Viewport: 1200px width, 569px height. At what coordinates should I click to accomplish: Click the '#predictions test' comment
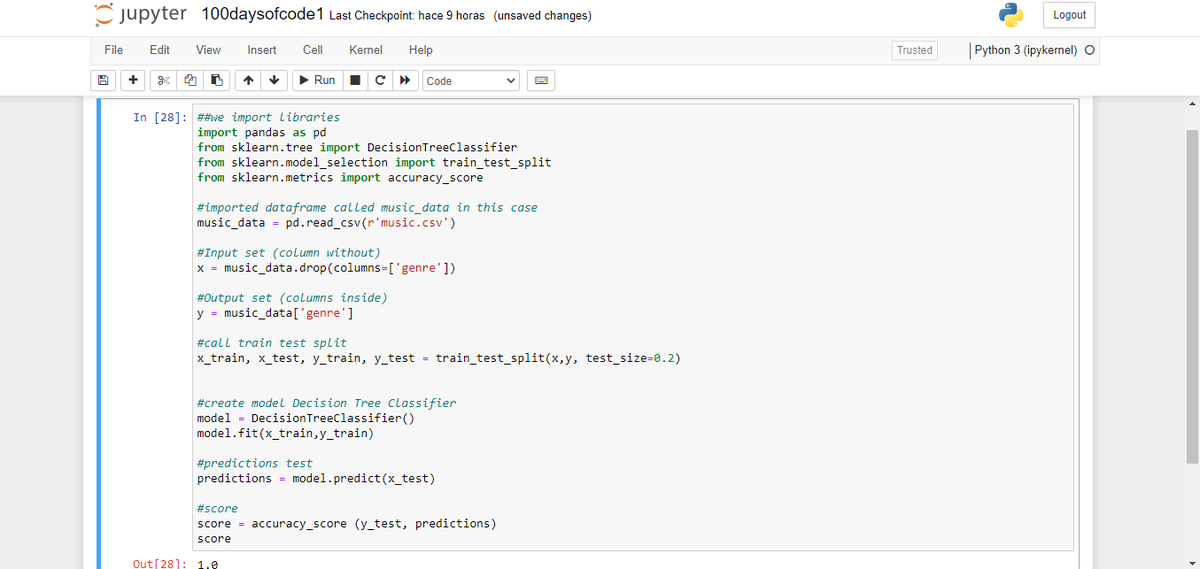[255, 463]
